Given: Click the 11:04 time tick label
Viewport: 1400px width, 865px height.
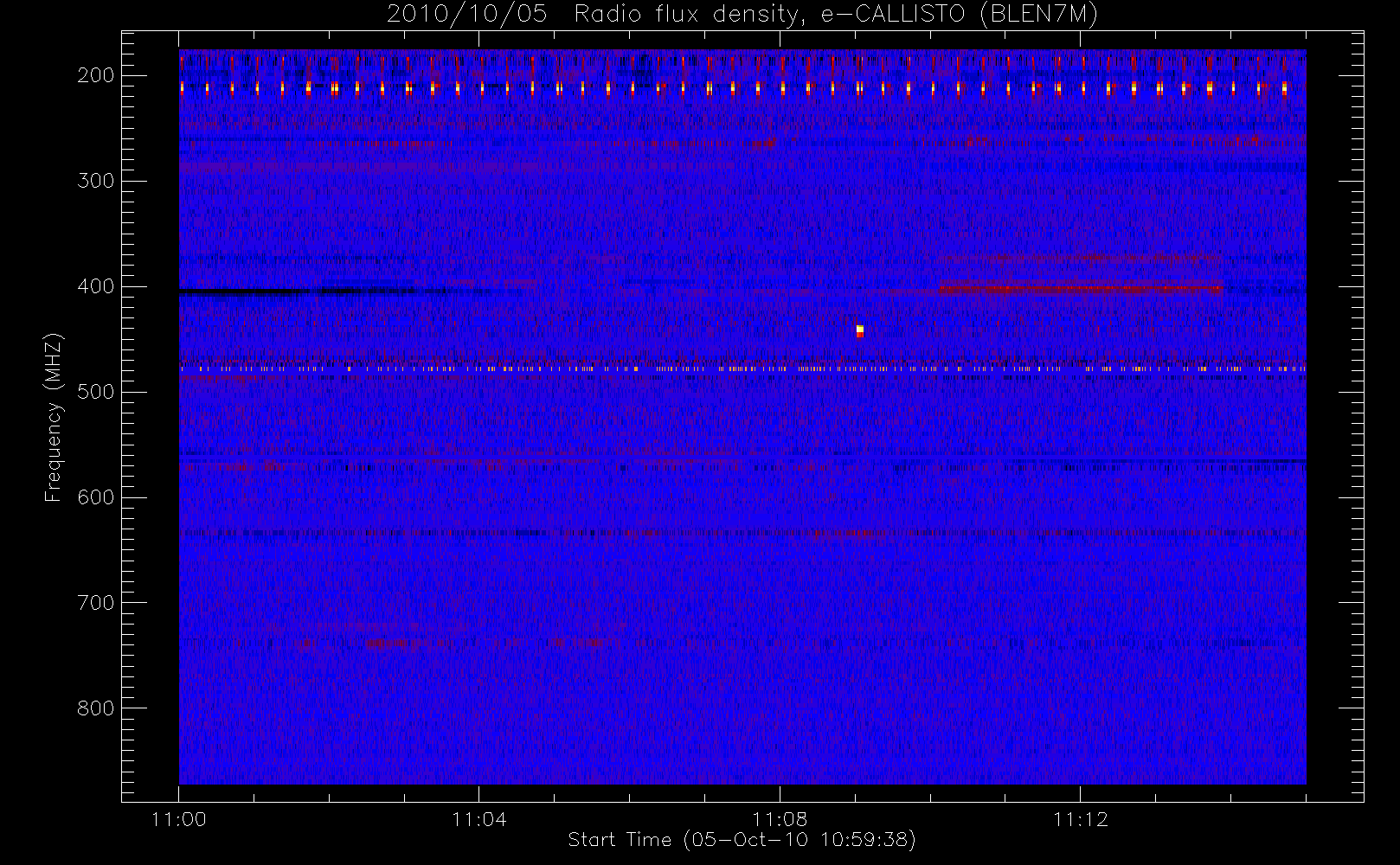Looking at the screenshot, I should point(479,819).
